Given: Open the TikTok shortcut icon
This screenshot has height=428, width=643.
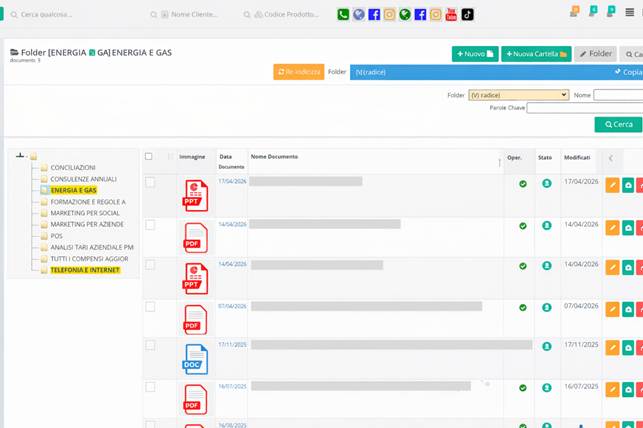Looking at the screenshot, I should point(467,15).
